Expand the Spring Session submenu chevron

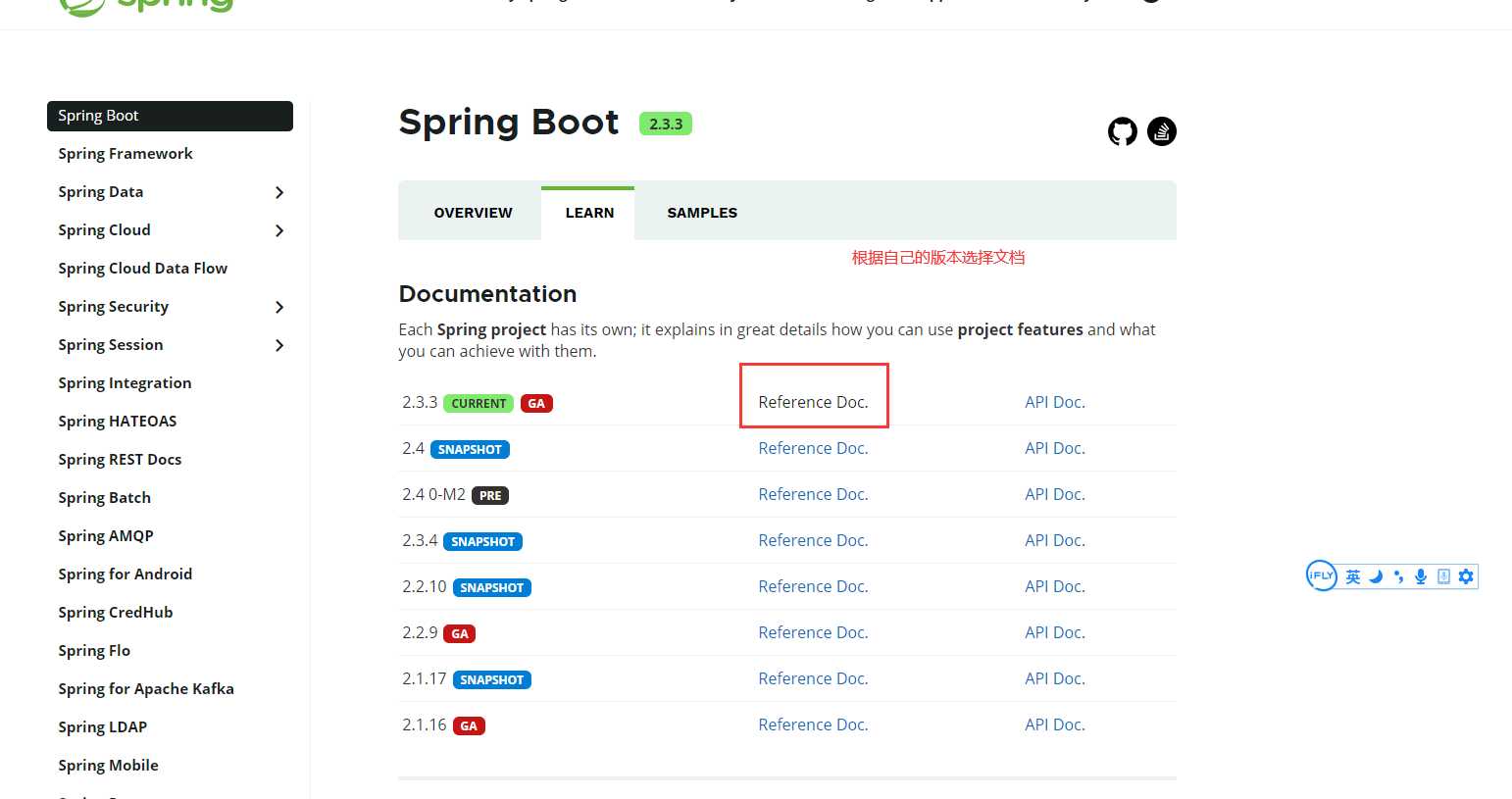coord(279,345)
